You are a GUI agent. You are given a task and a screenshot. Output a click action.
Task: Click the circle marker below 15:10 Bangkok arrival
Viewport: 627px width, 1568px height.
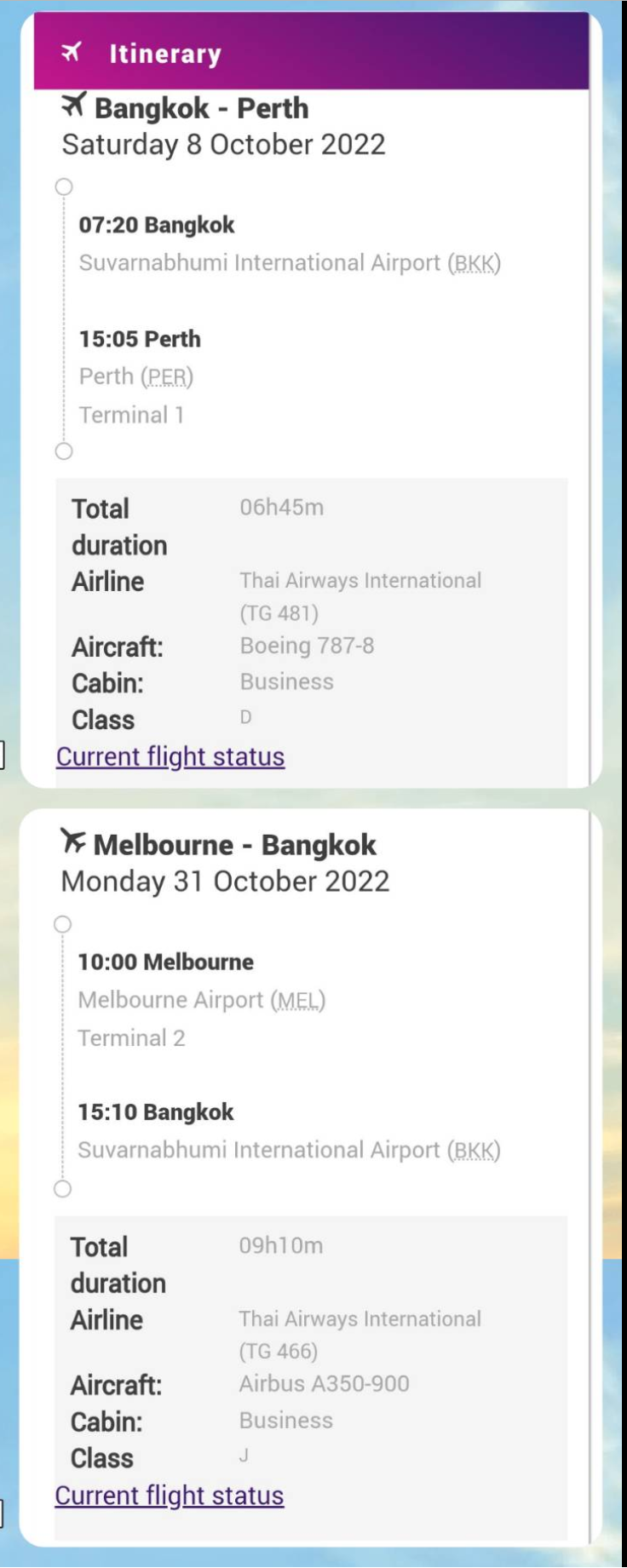point(63,1189)
